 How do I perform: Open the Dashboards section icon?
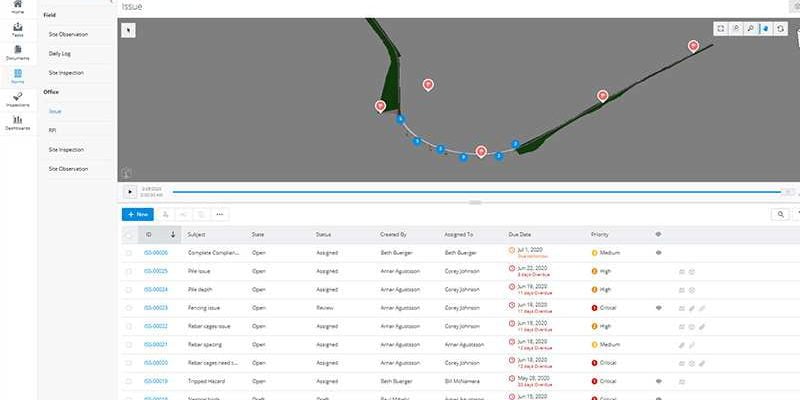point(18,122)
